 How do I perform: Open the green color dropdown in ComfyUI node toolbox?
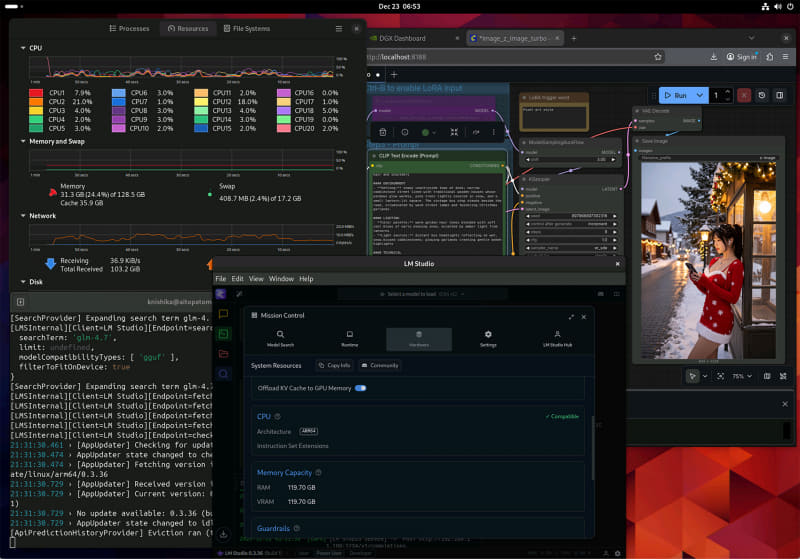tap(429, 132)
